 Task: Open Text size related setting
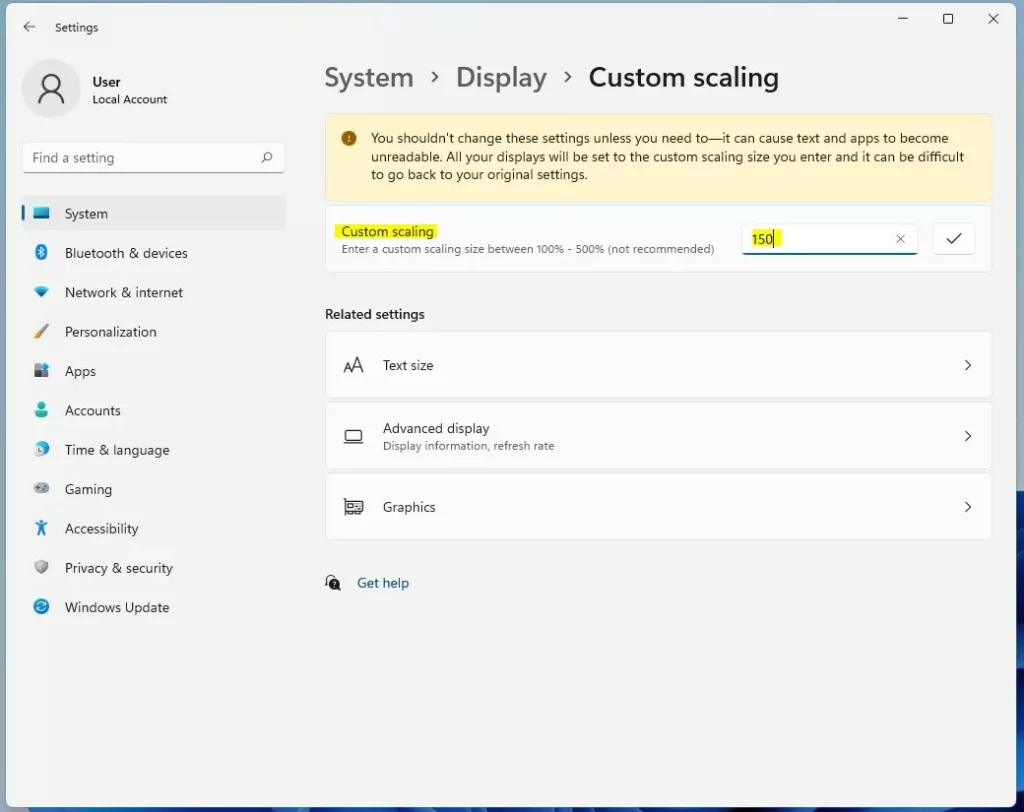[x=658, y=365]
